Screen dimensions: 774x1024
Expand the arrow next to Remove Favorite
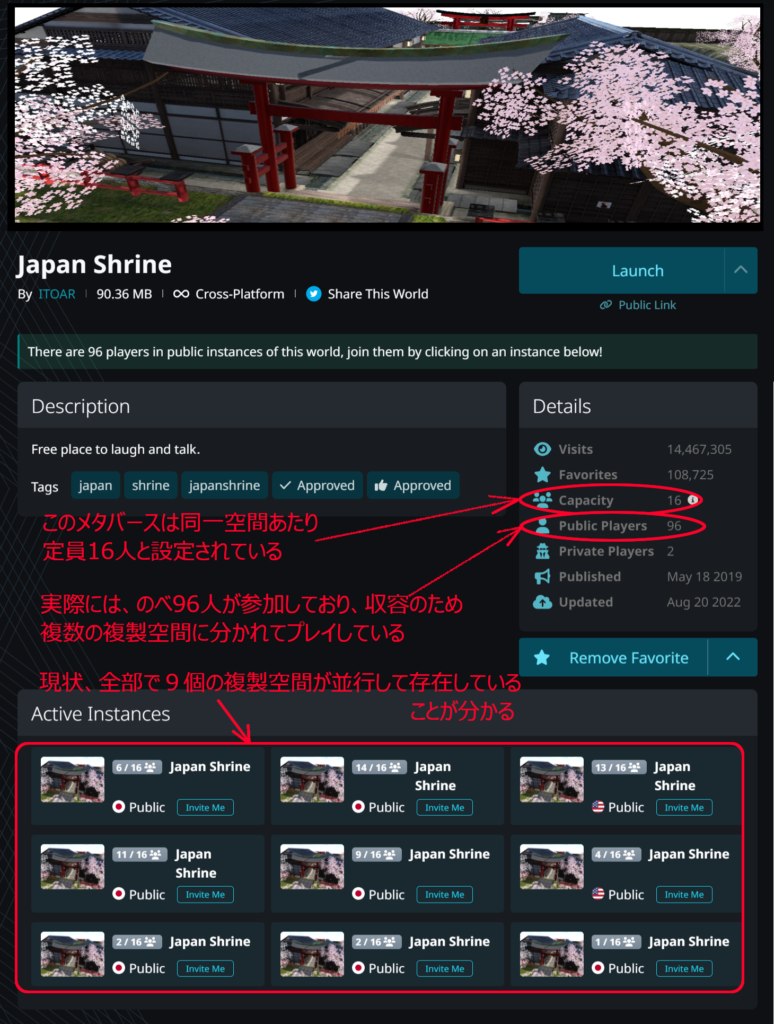(732, 657)
